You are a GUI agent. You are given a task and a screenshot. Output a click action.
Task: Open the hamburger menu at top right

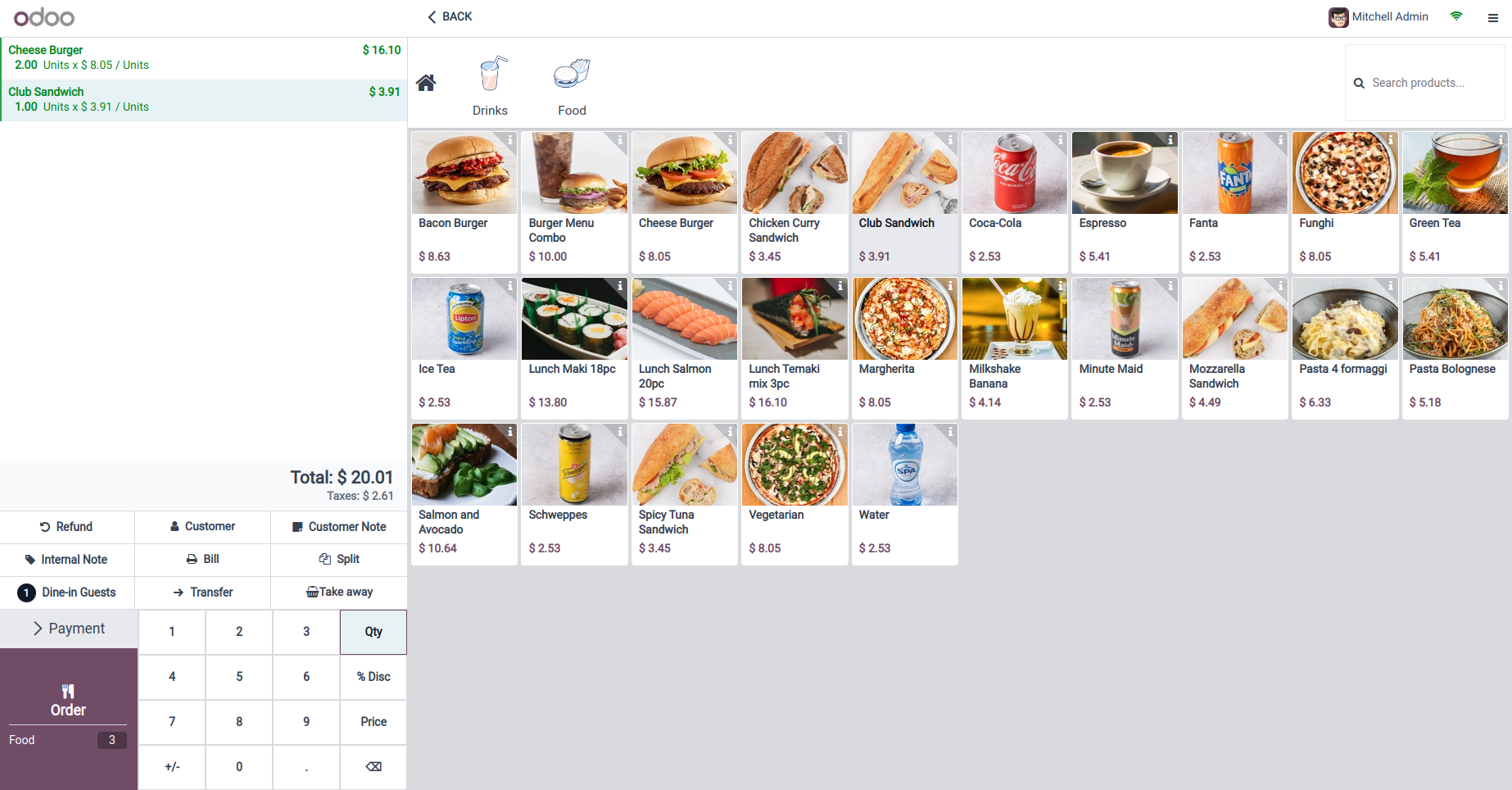pos(1492,17)
